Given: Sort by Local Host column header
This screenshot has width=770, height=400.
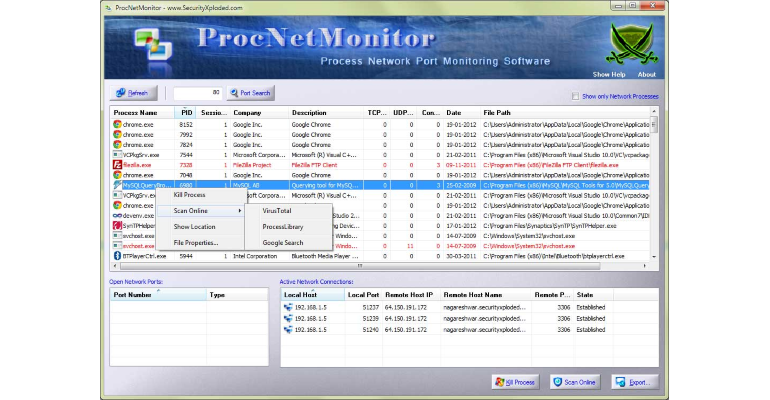Looking at the screenshot, I should pyautogui.click(x=313, y=295).
